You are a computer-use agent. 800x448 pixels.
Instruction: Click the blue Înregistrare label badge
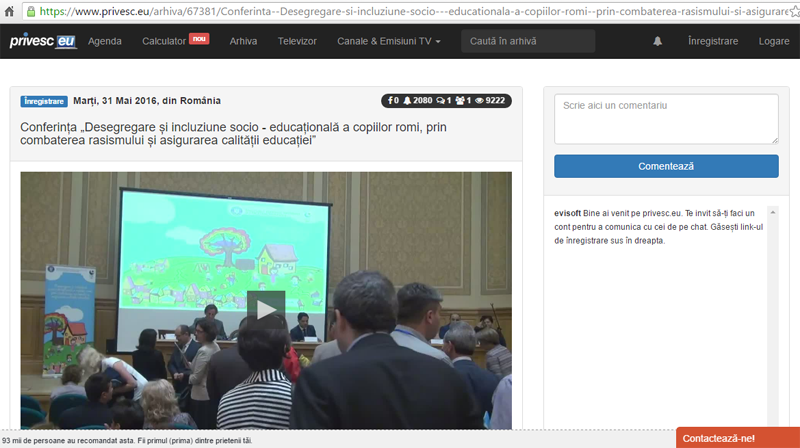click(x=44, y=101)
